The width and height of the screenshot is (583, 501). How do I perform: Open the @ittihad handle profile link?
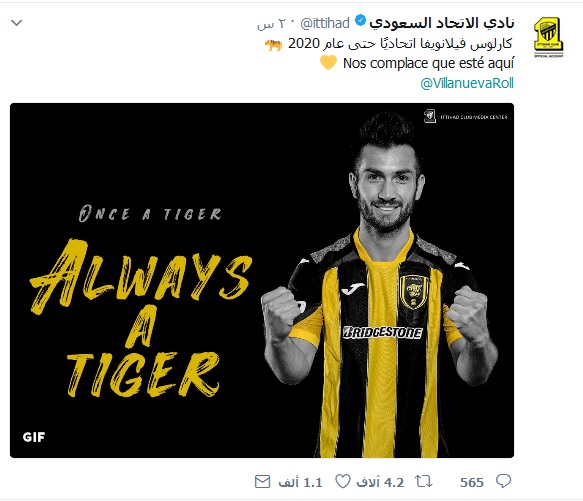pyautogui.click(x=325, y=23)
